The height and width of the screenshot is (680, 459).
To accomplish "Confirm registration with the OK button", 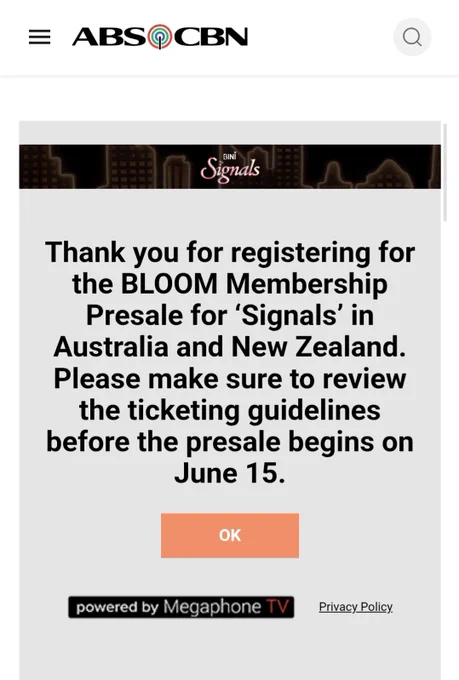I will (x=230, y=535).
